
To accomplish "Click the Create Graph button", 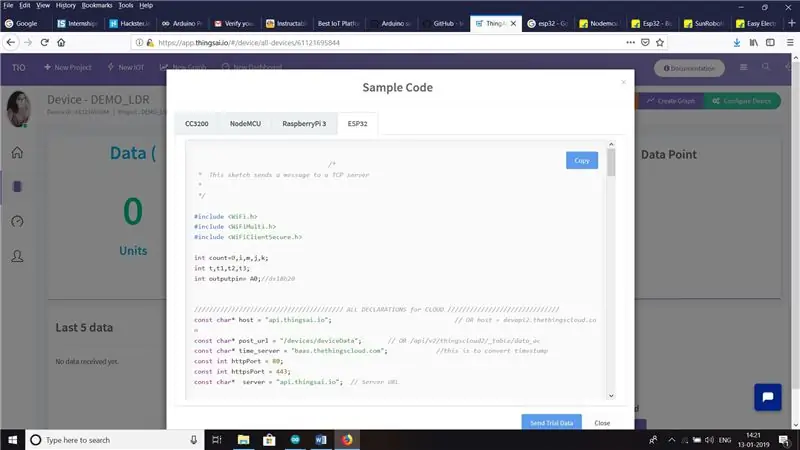I will pos(670,101).
